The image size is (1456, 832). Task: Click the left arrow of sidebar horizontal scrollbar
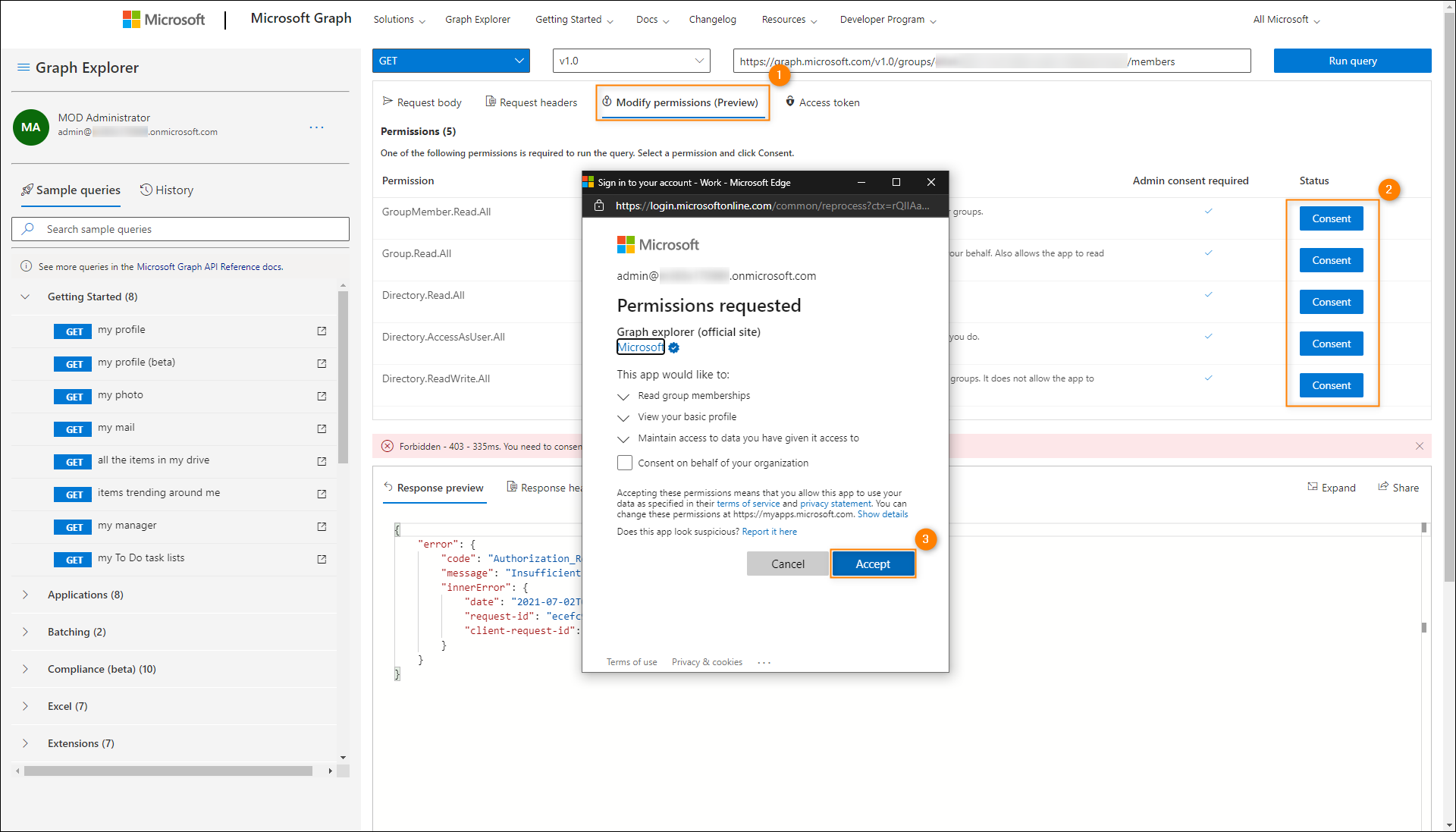(17, 771)
